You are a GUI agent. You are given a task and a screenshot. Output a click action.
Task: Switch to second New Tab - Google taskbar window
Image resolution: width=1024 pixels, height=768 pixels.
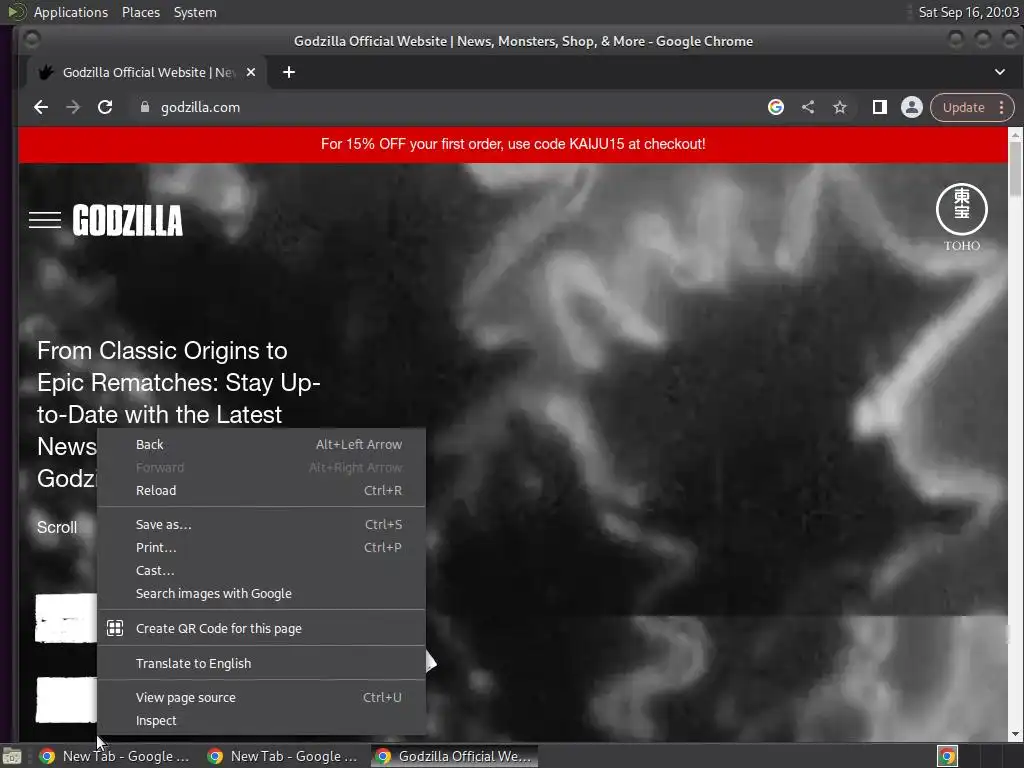pos(283,756)
